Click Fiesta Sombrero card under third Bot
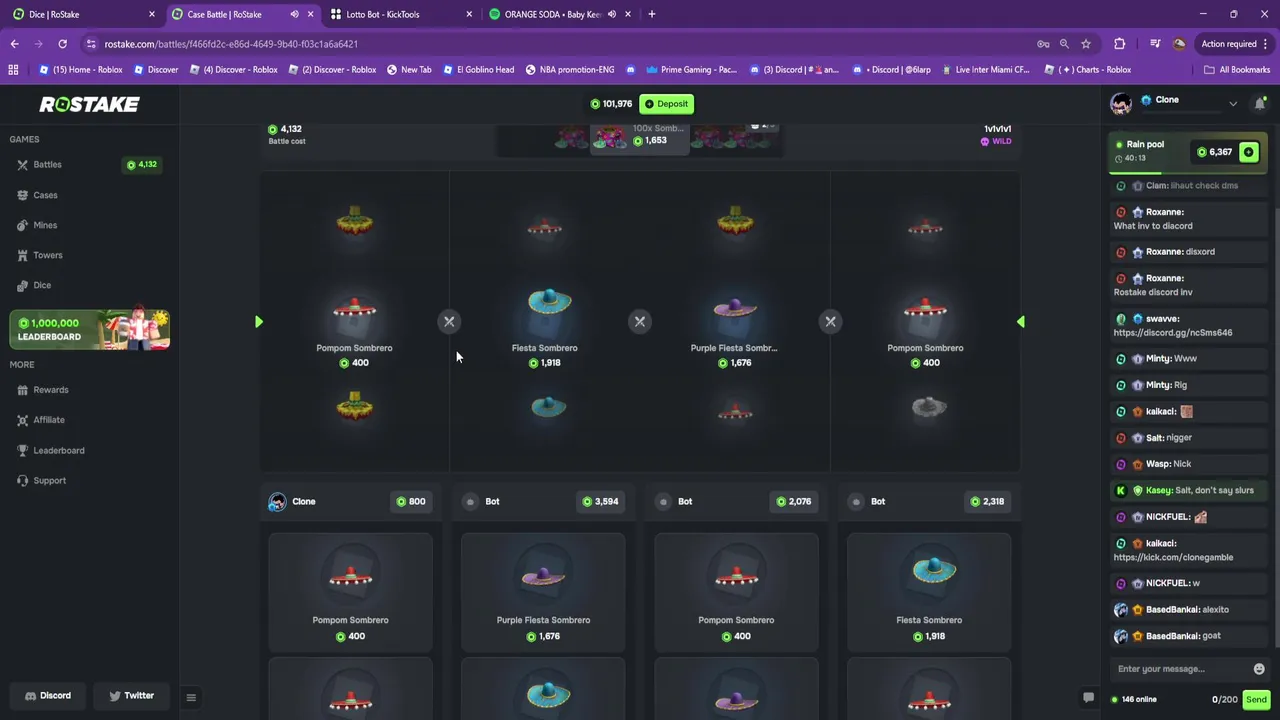 point(929,590)
